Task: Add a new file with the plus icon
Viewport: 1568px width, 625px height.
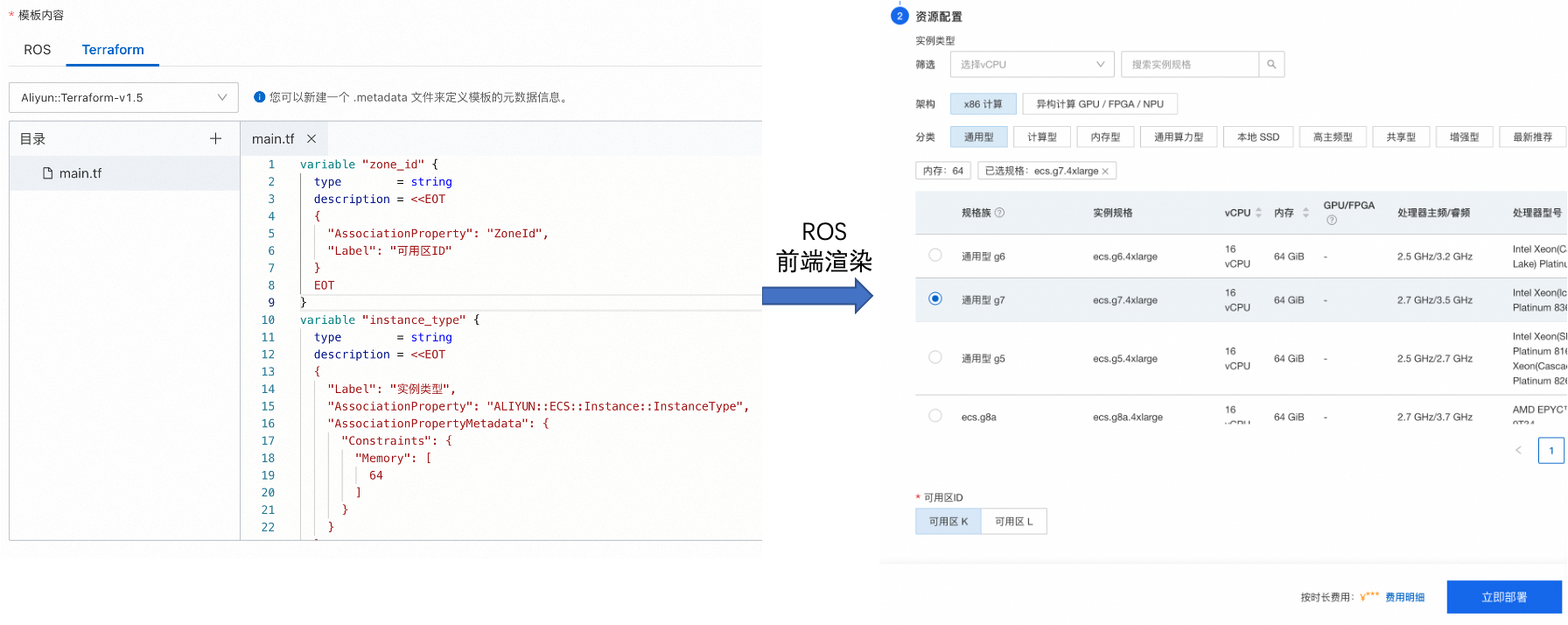Action: click(215, 138)
